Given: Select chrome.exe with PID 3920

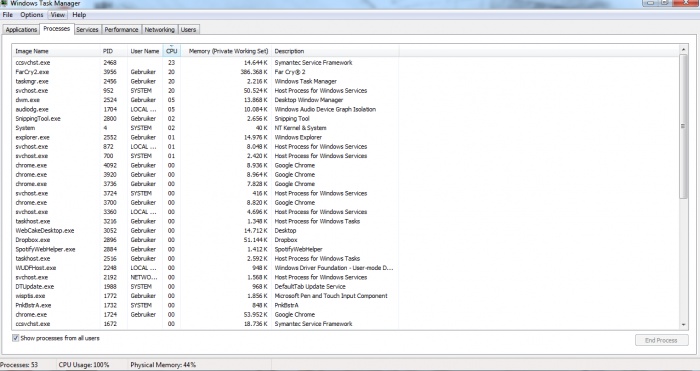Looking at the screenshot, I should 205,175.
